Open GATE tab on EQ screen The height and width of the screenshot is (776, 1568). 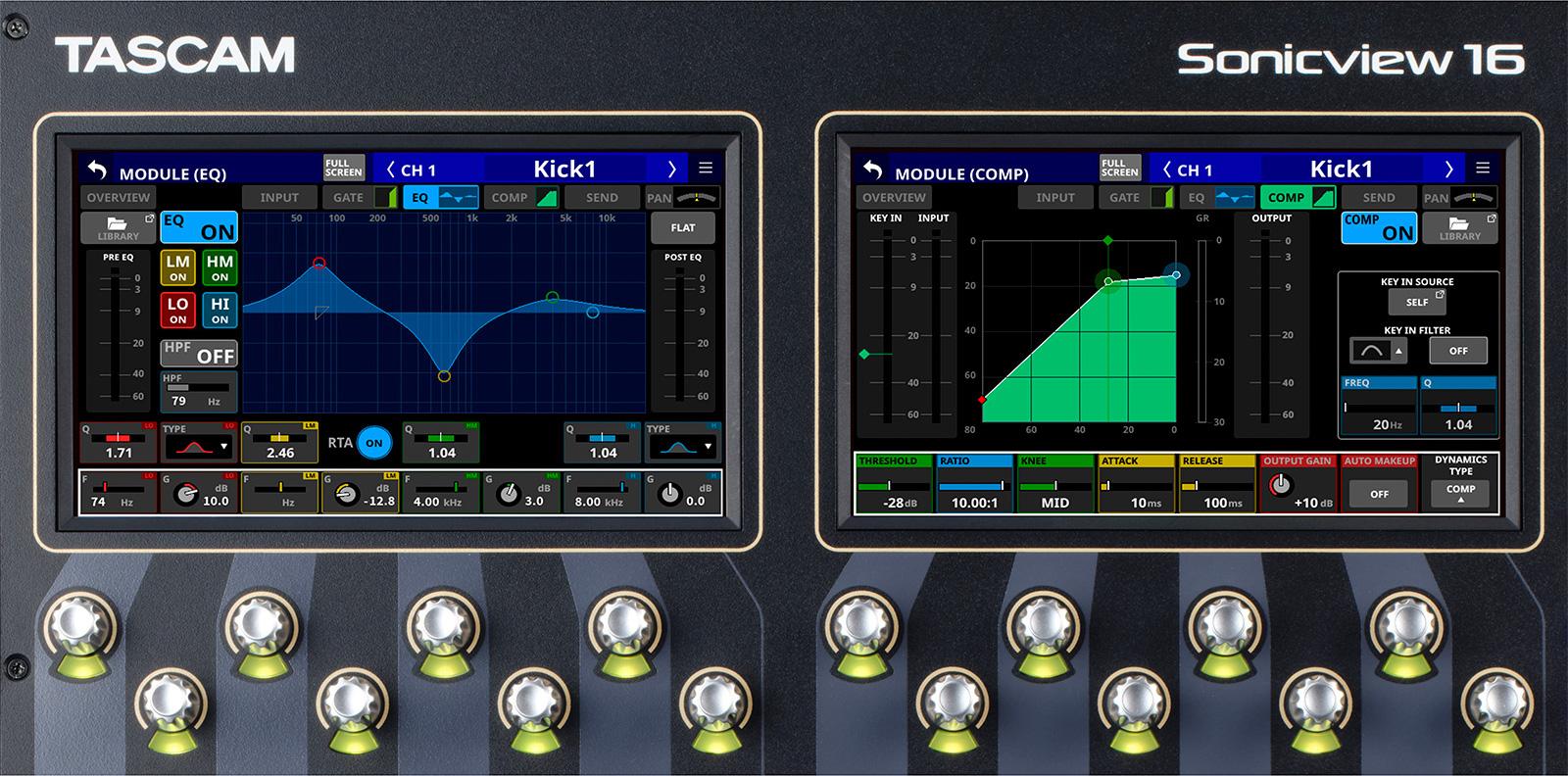[x=360, y=197]
